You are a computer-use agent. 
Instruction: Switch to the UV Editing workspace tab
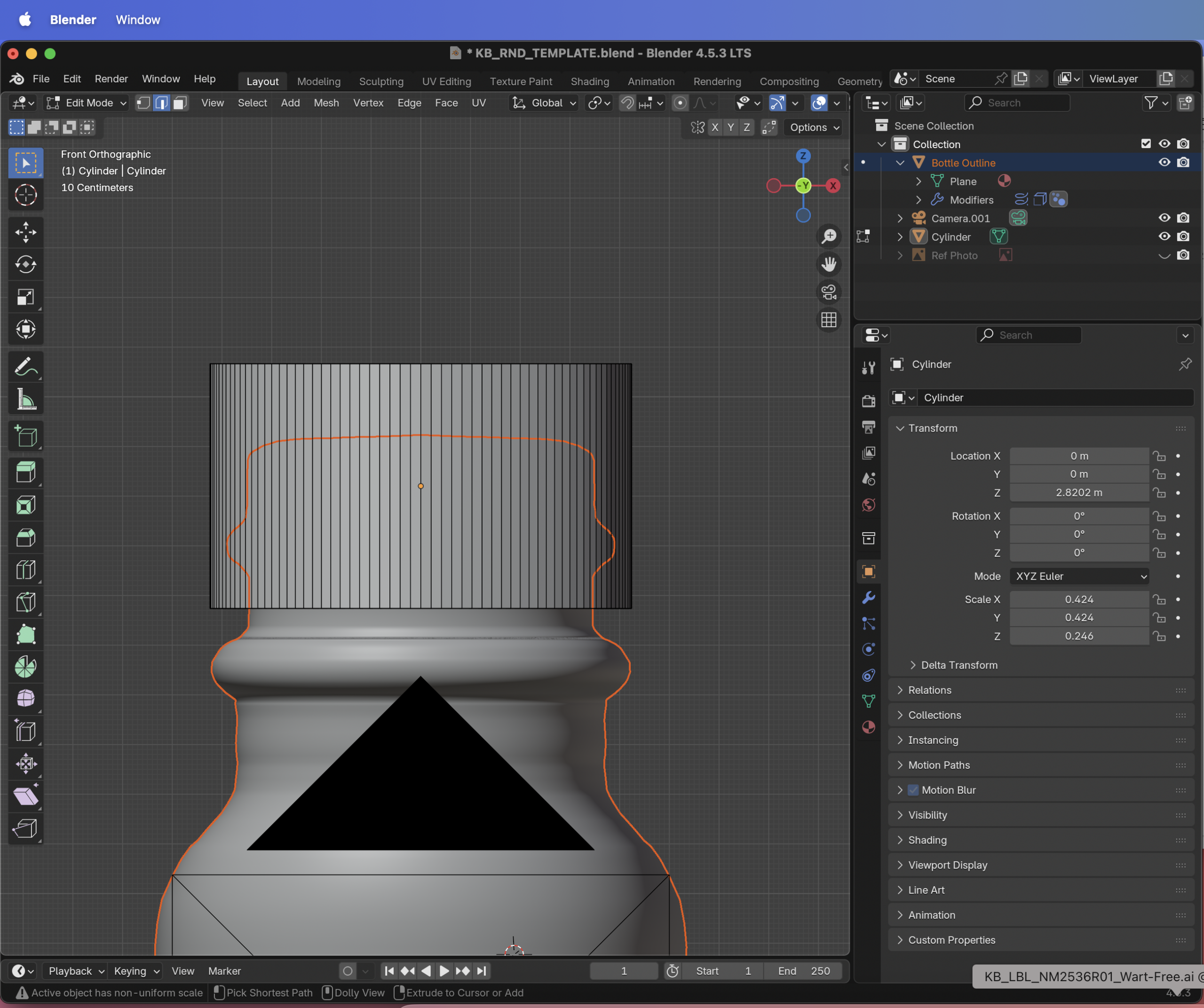[447, 81]
